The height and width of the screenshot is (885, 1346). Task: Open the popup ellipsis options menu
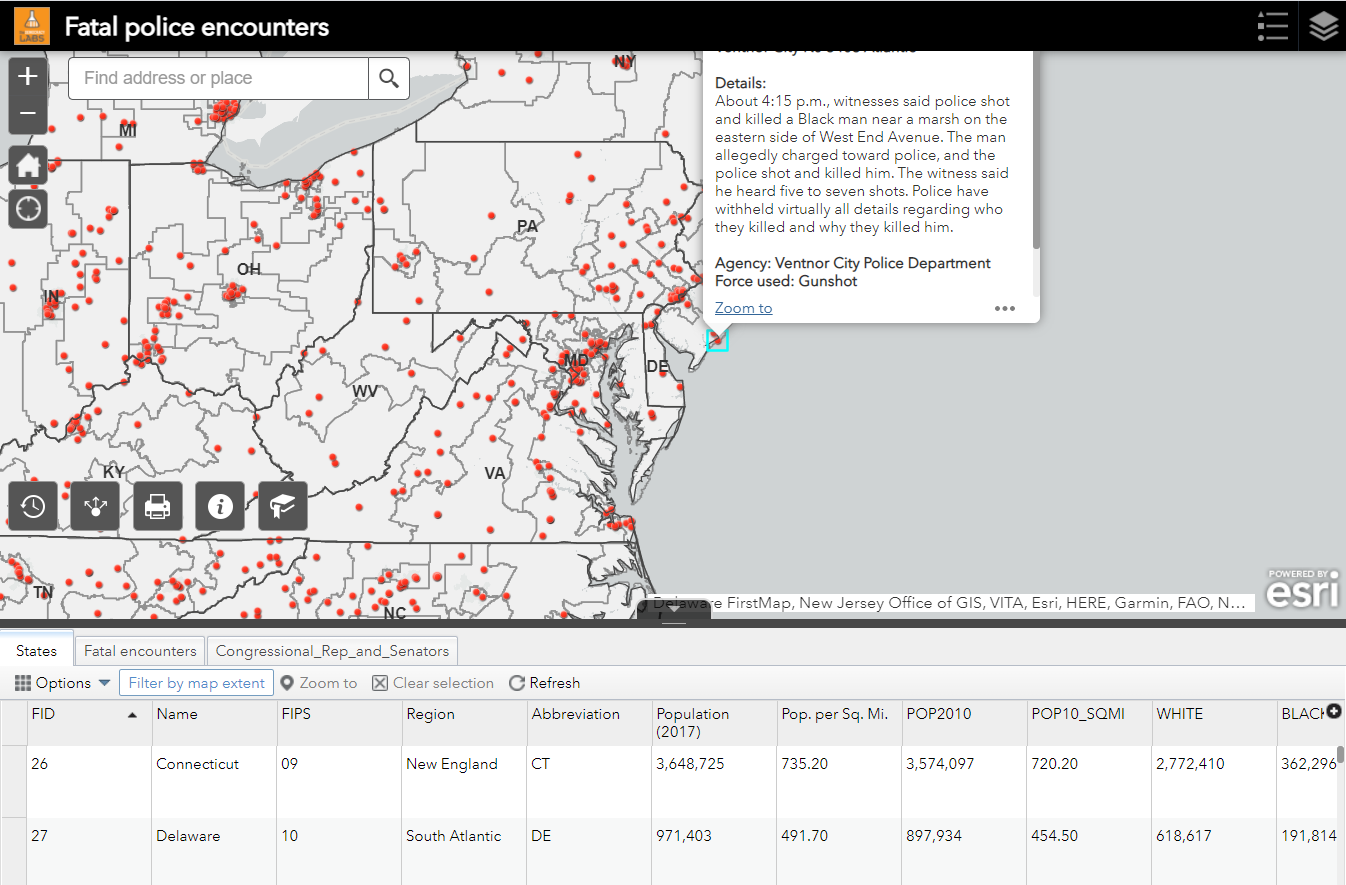click(x=1004, y=309)
